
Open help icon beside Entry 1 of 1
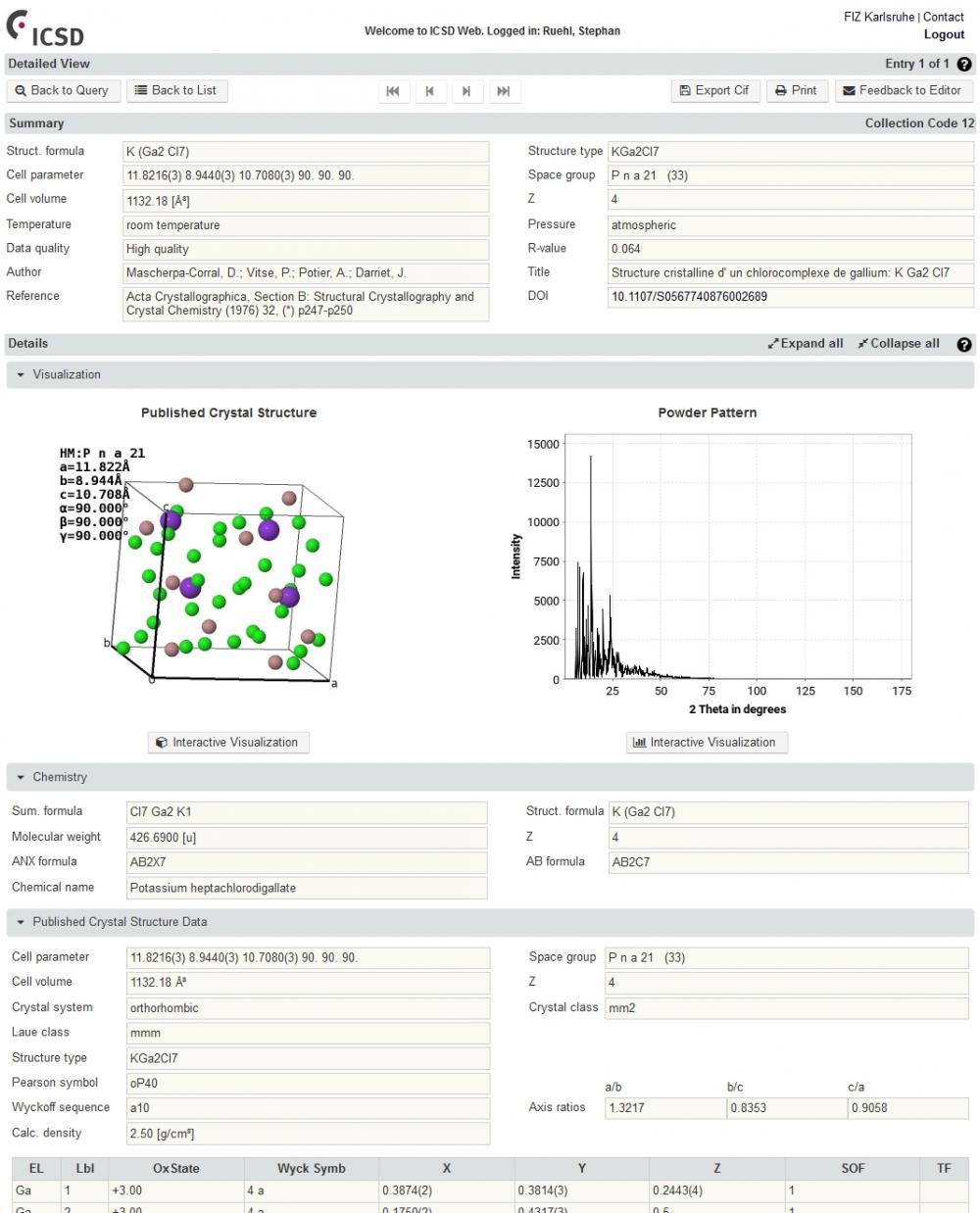(x=964, y=64)
